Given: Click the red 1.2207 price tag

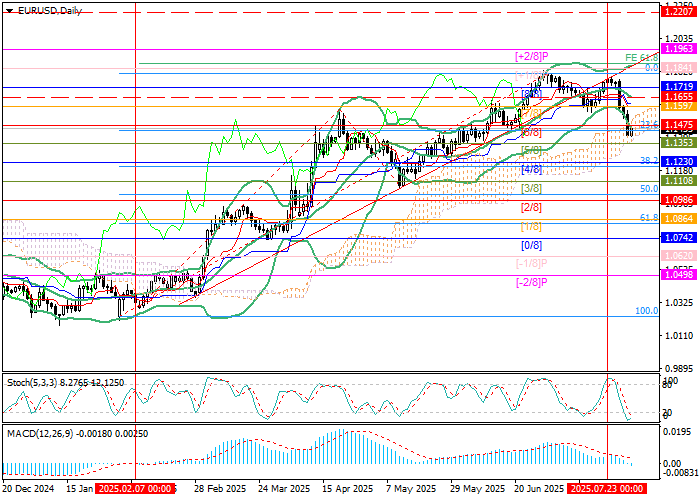Looking at the screenshot, I should click(677, 13).
